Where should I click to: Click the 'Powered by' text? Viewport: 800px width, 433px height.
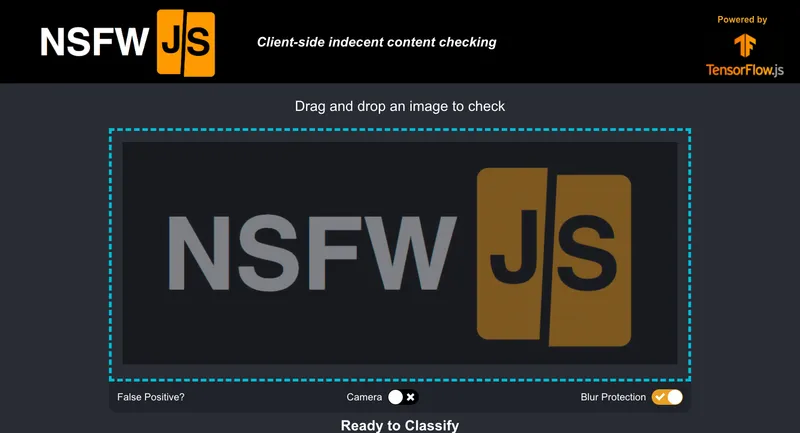click(x=742, y=20)
